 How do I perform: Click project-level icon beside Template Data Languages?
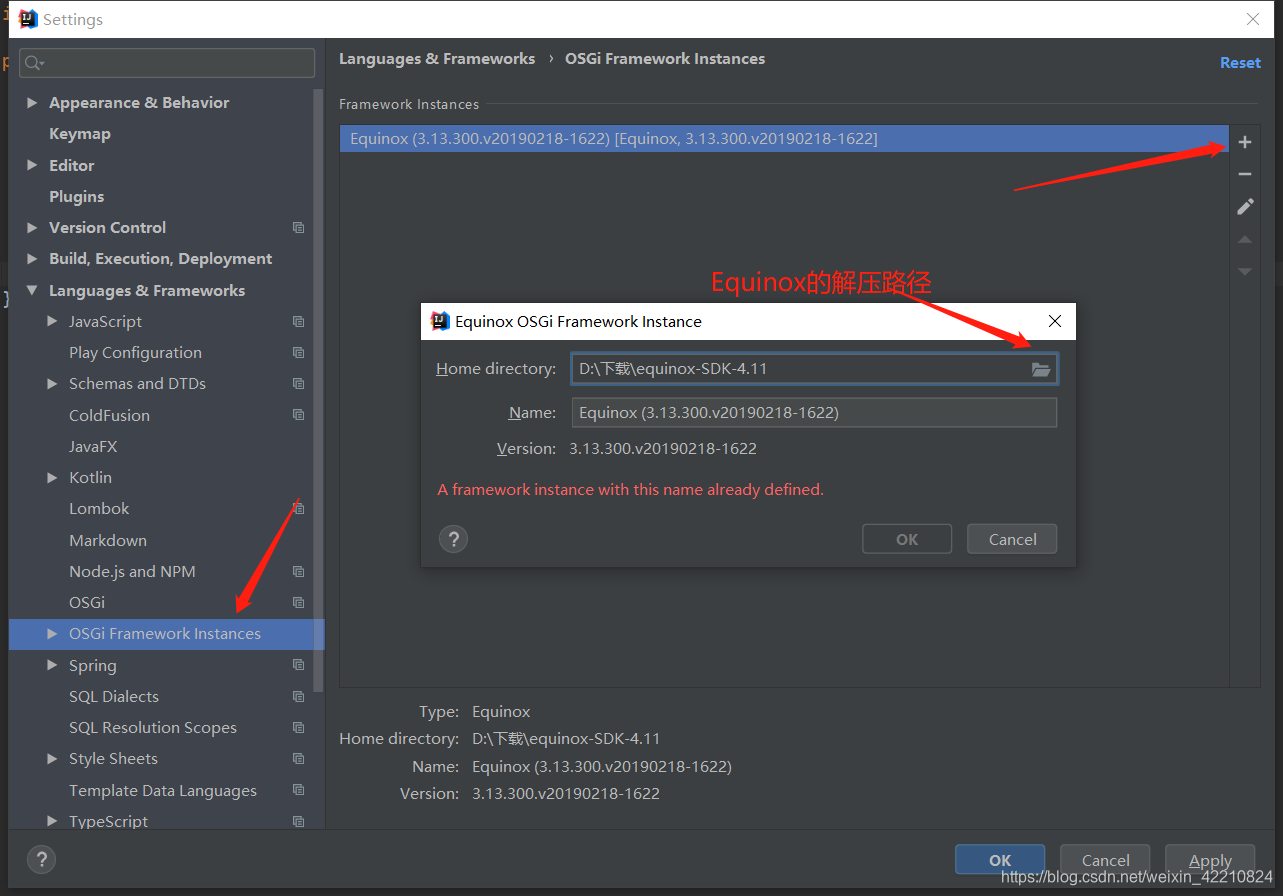point(298,790)
